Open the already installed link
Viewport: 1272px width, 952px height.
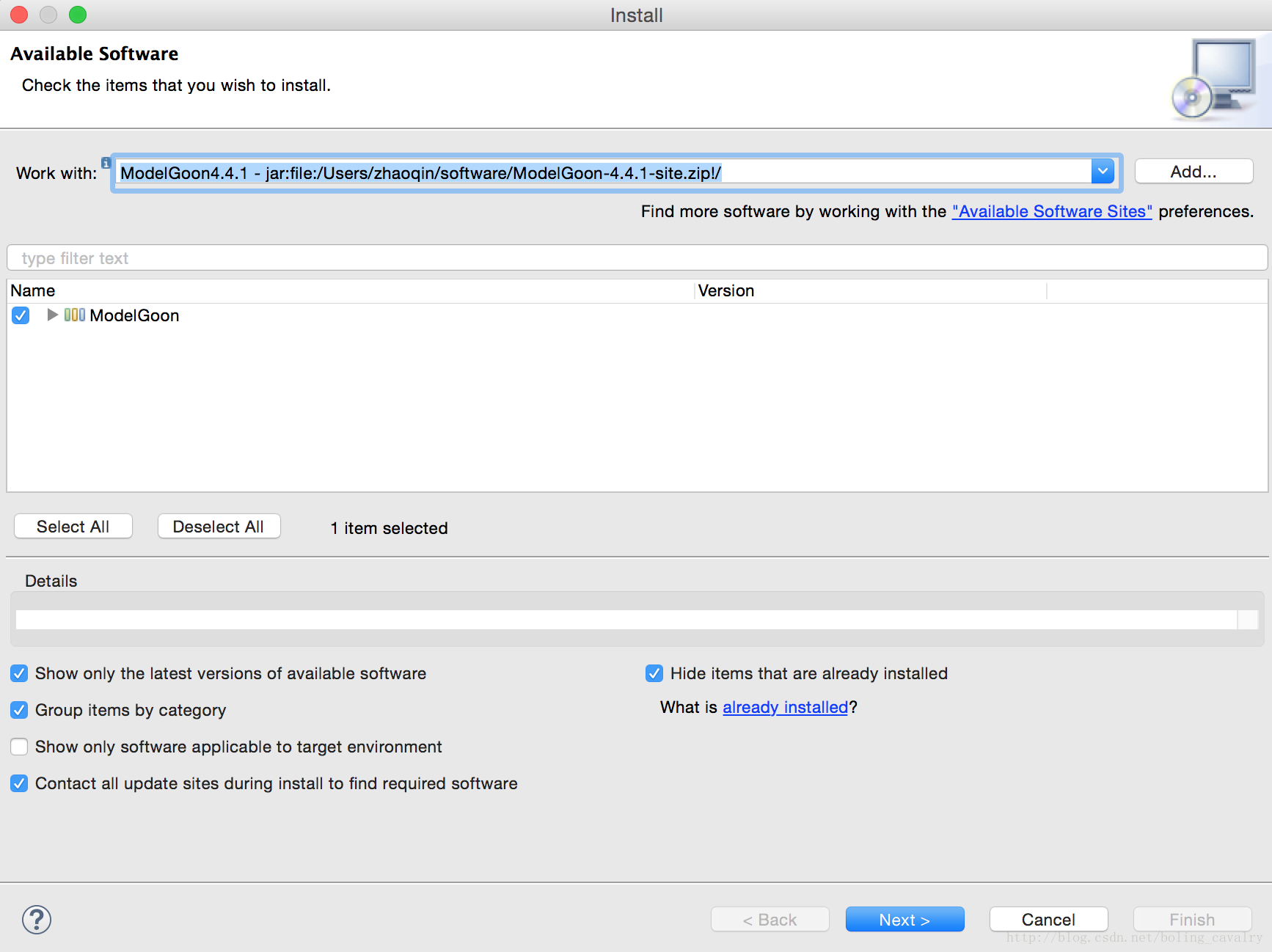(x=786, y=707)
